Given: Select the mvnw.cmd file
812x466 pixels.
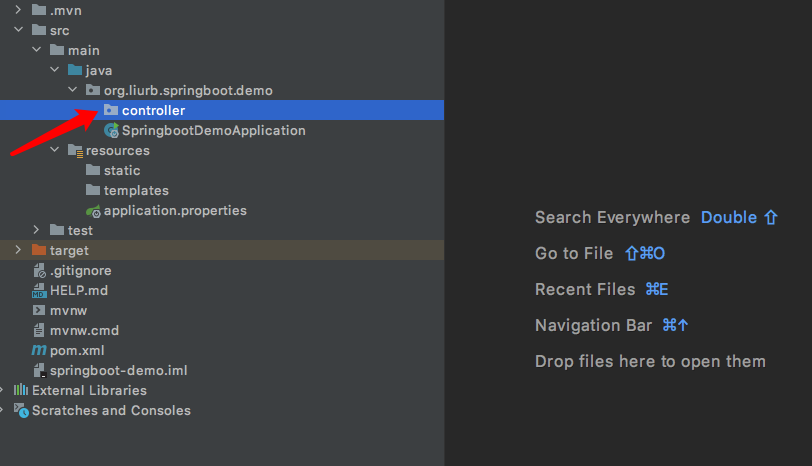Looking at the screenshot, I should pos(222,330).
